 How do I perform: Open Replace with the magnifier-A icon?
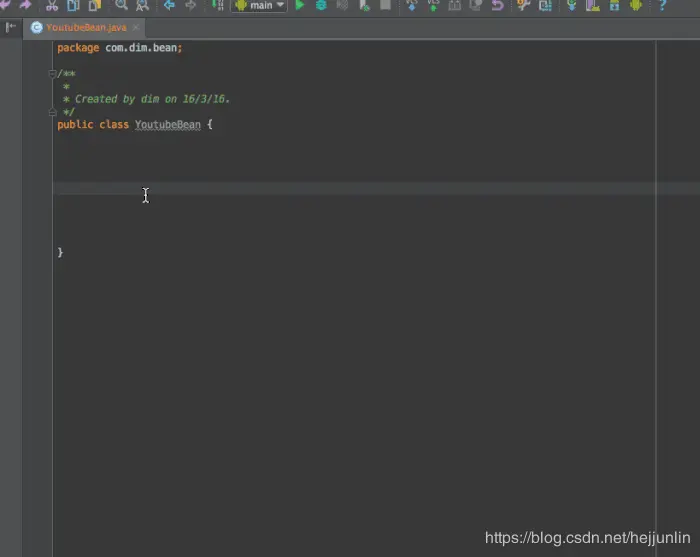pos(142,5)
